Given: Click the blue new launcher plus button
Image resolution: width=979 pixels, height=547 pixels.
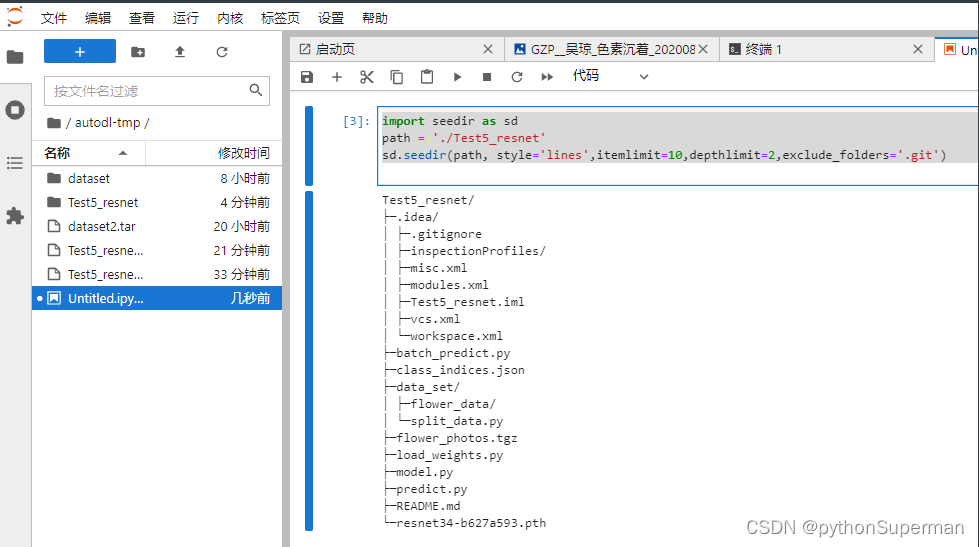Looking at the screenshot, I should point(80,52).
